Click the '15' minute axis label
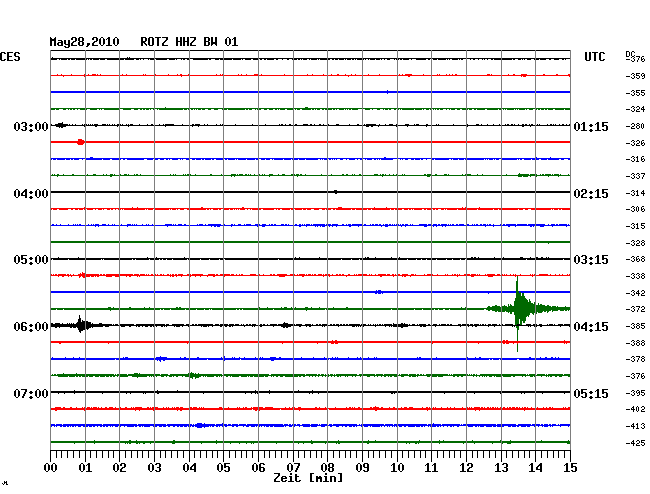The width and height of the screenshot is (650, 494). click(570, 468)
